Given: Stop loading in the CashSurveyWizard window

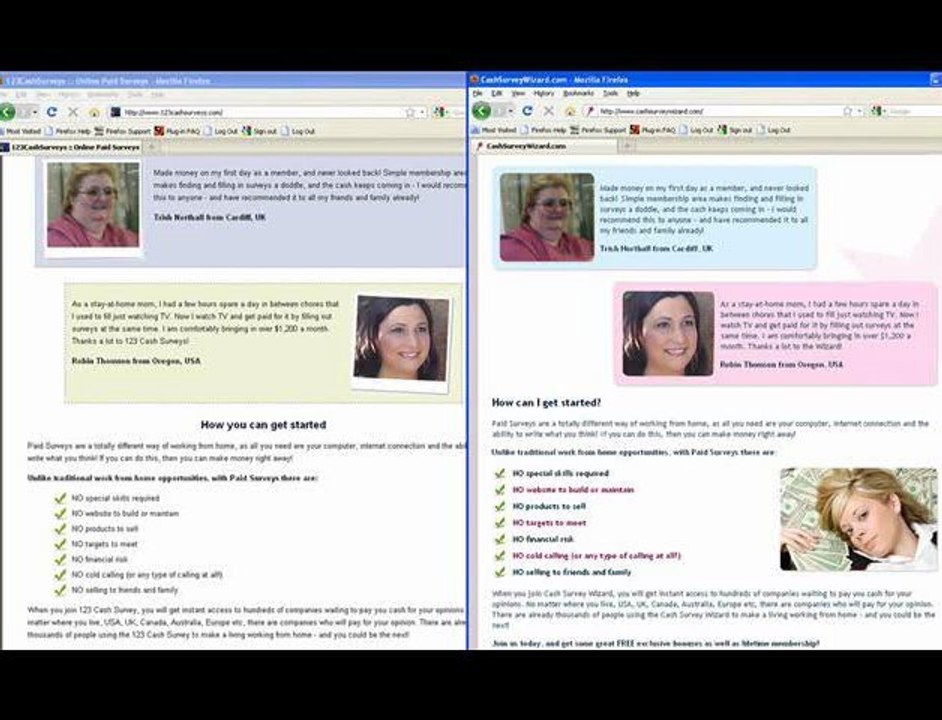Looking at the screenshot, I should (x=548, y=111).
